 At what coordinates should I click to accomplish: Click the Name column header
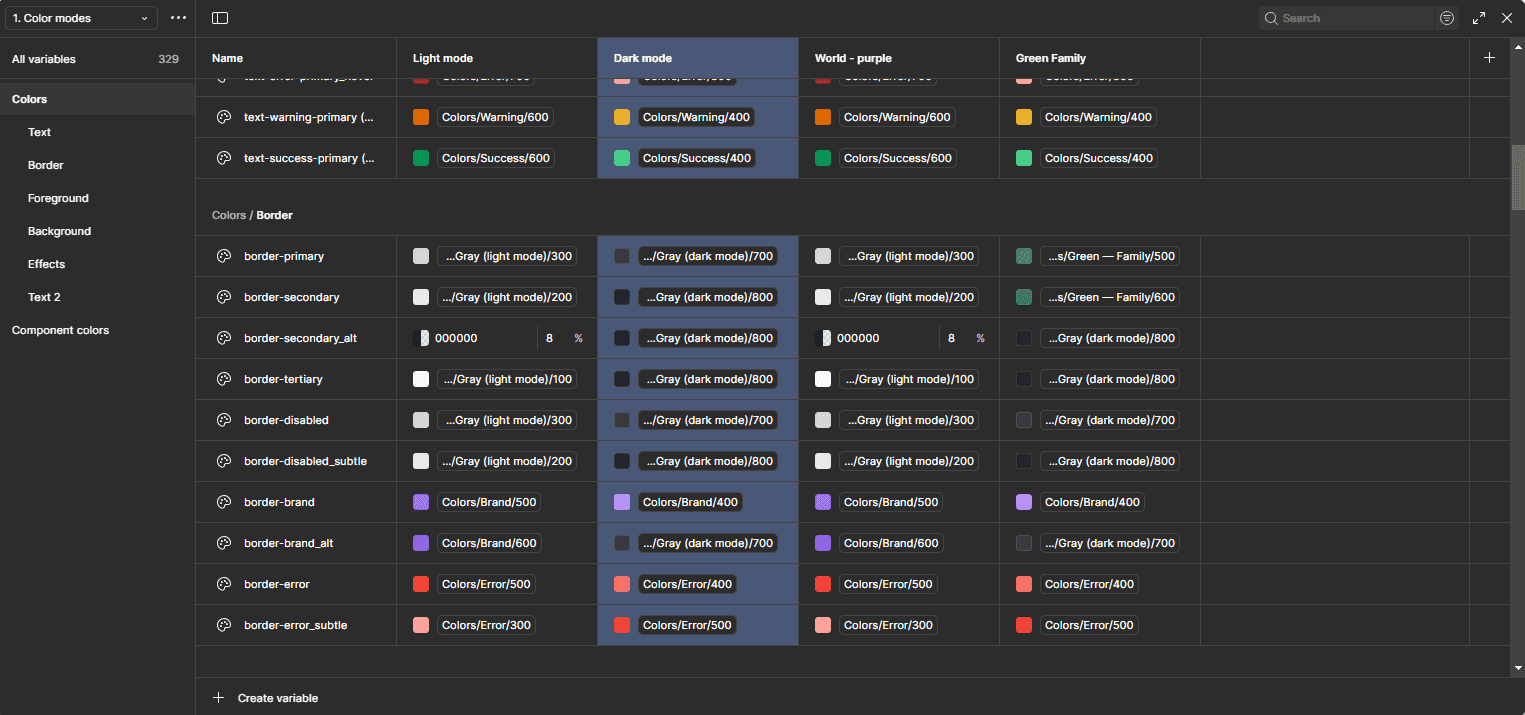pyautogui.click(x=296, y=58)
